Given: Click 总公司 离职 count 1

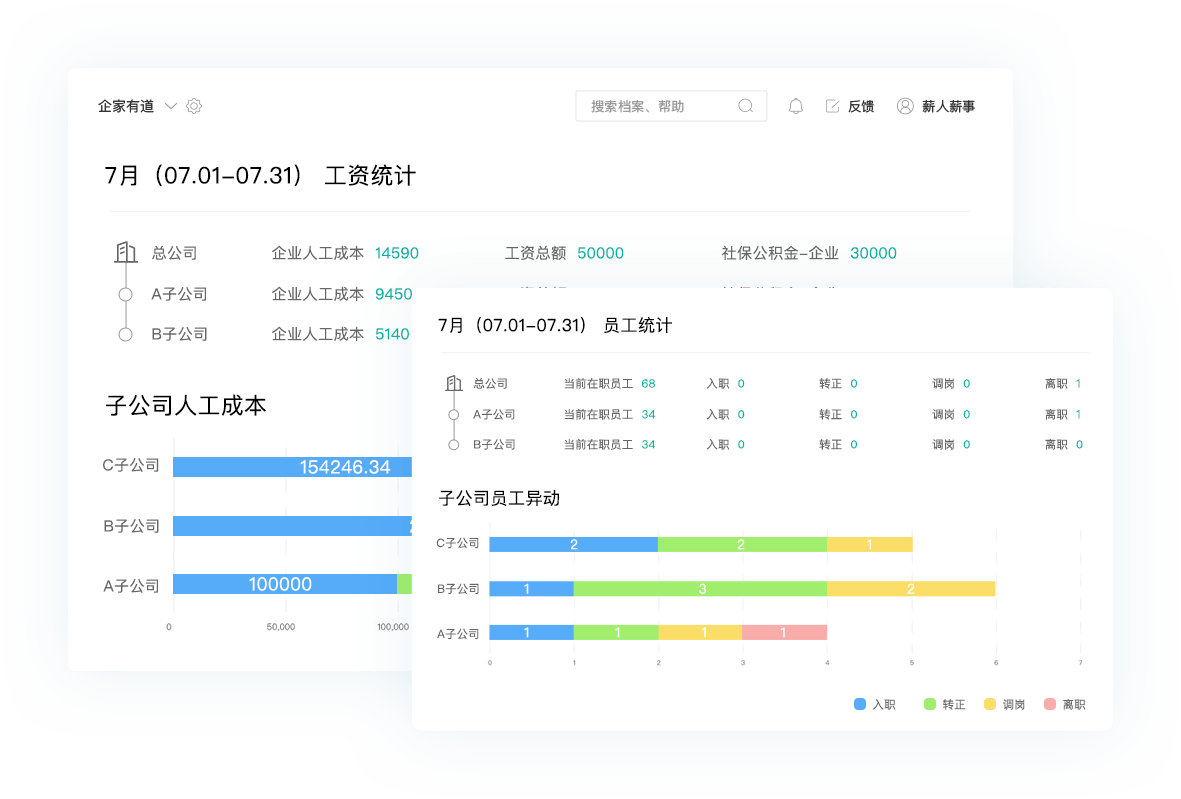Looking at the screenshot, I should click(1079, 383).
